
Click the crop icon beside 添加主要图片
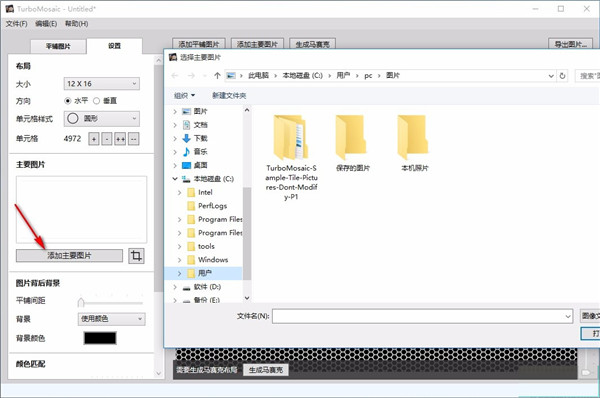coord(137,256)
